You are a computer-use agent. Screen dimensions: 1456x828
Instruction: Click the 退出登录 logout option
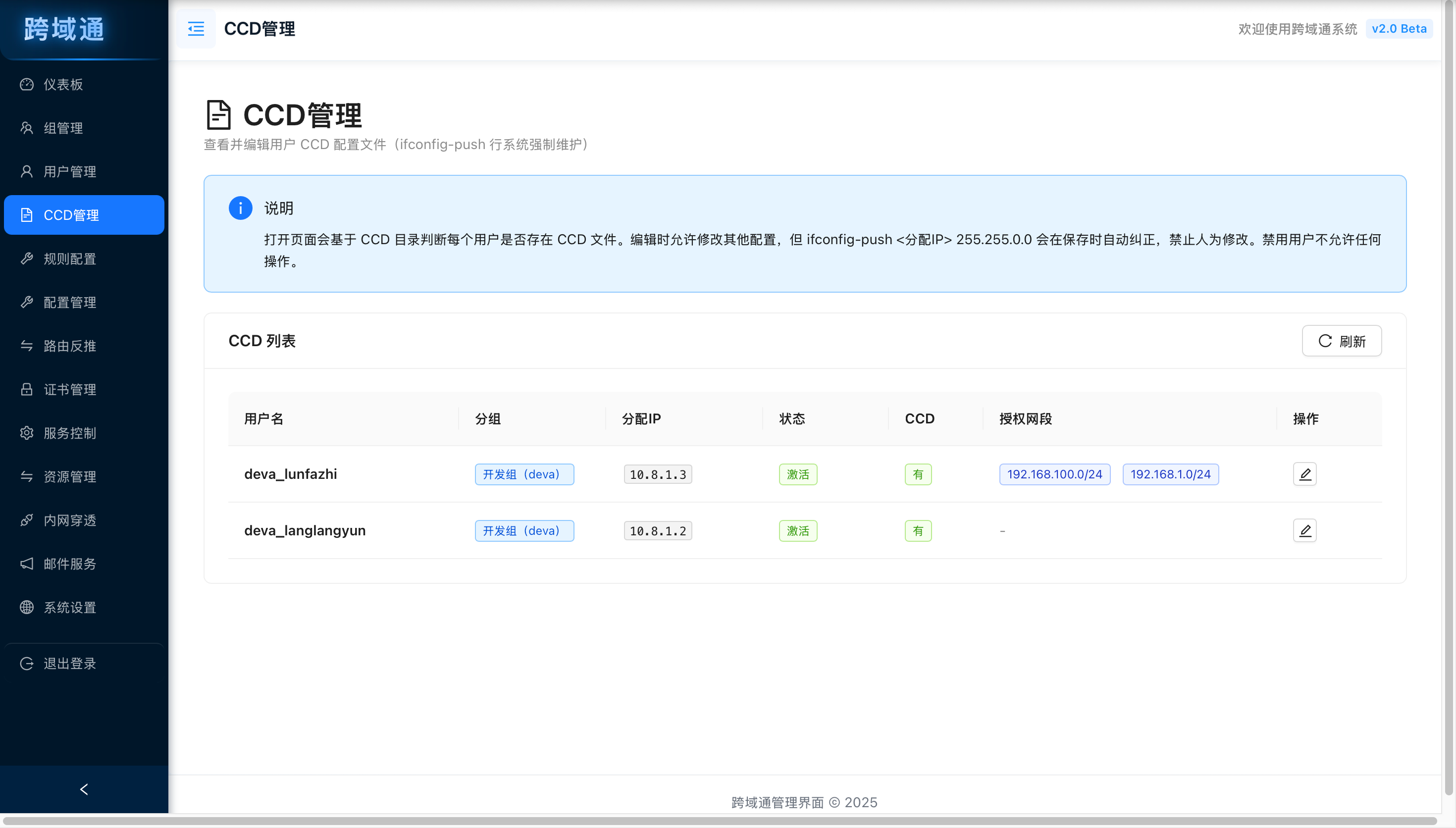click(69, 663)
